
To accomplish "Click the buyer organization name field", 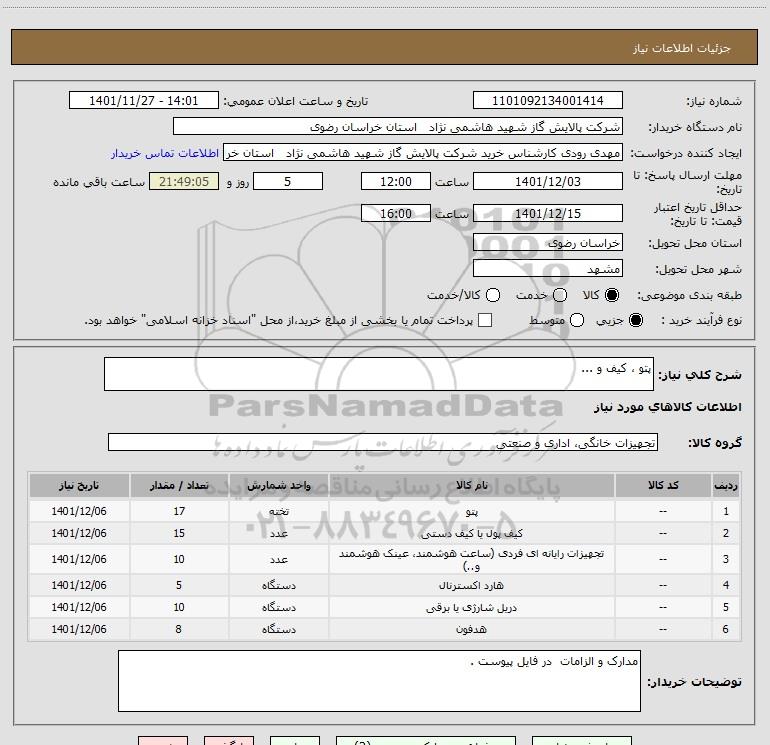I will [398, 127].
